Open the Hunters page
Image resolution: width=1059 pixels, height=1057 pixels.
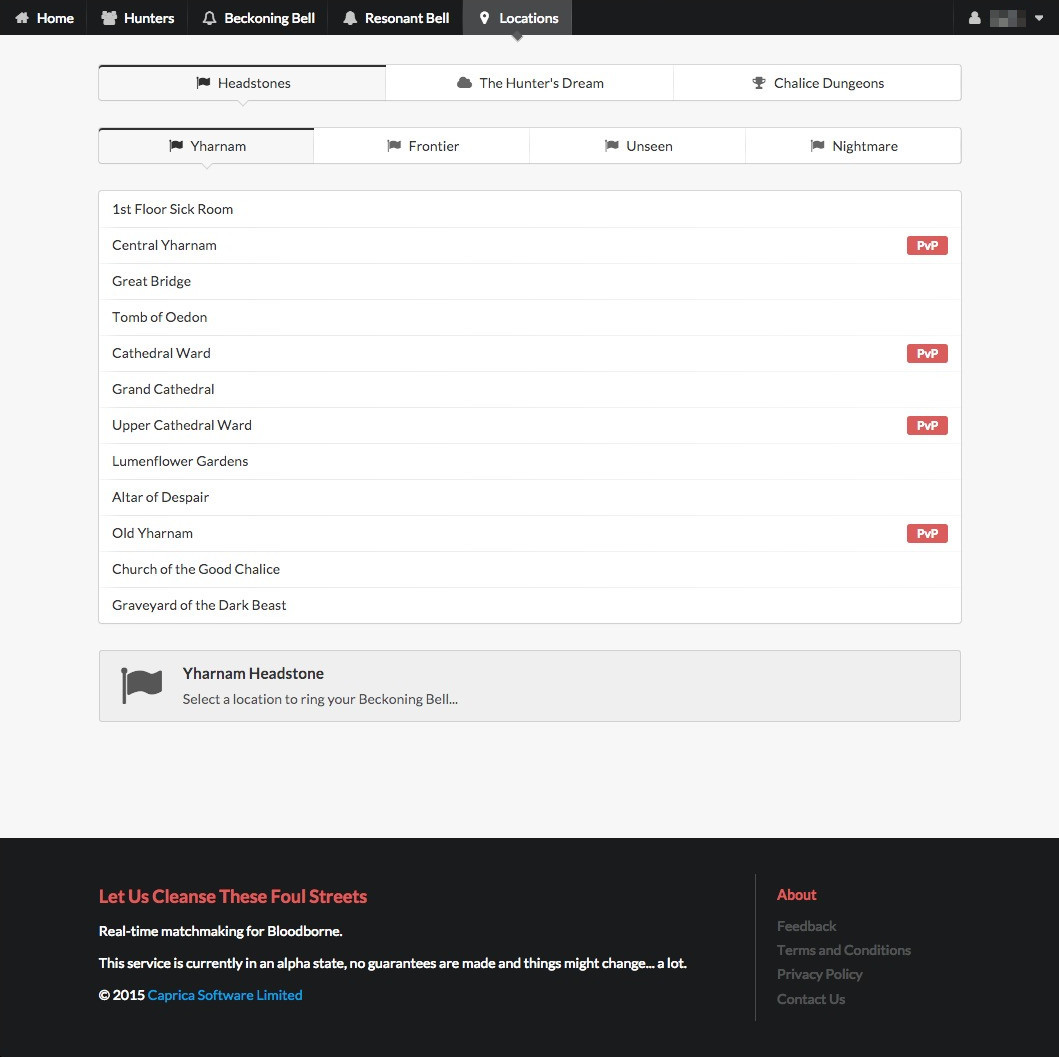137,18
